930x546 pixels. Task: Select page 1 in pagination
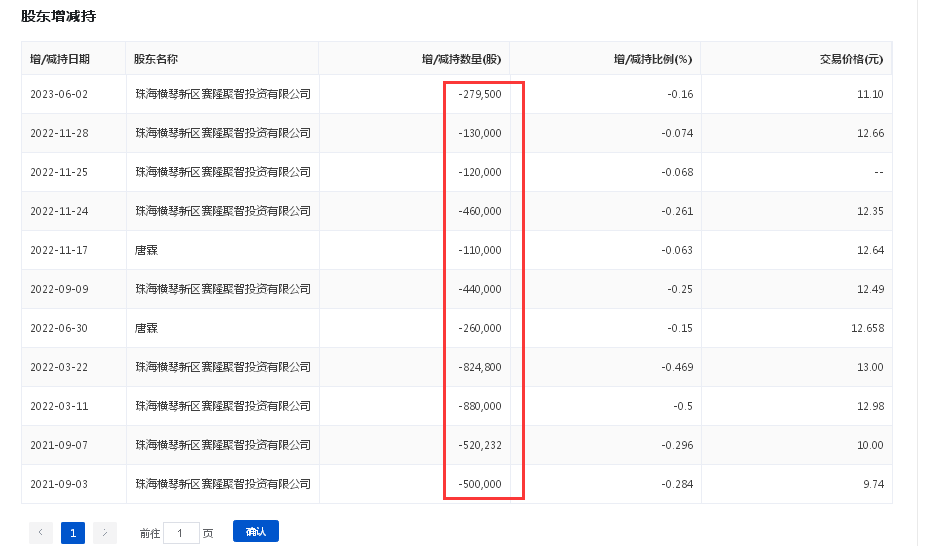[x=73, y=532]
